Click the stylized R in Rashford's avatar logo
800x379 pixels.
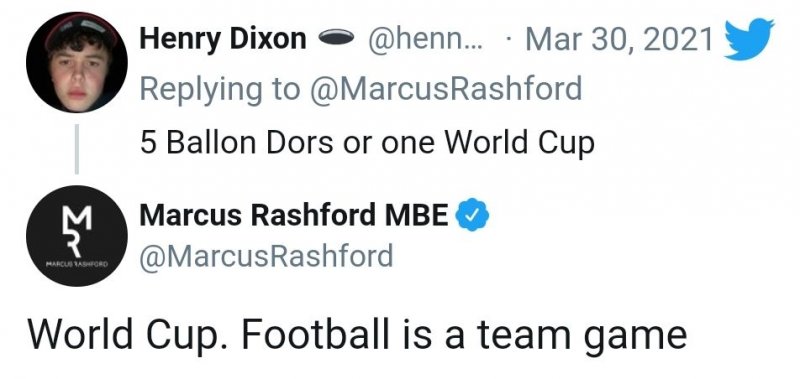click(x=75, y=244)
